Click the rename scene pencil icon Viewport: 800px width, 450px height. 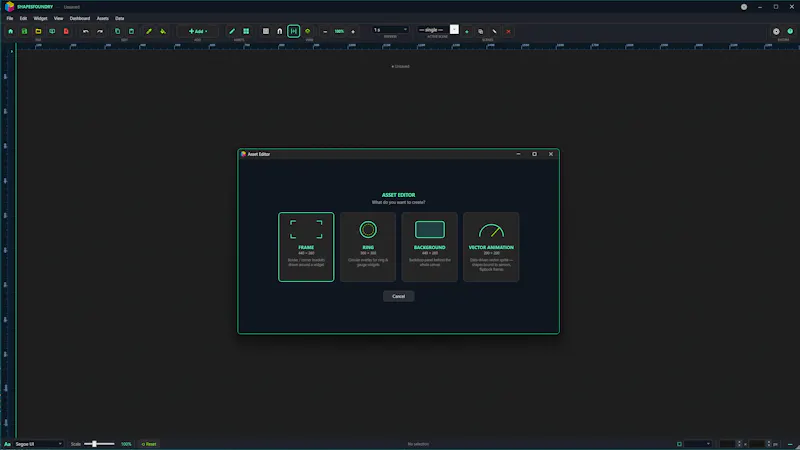(494, 31)
